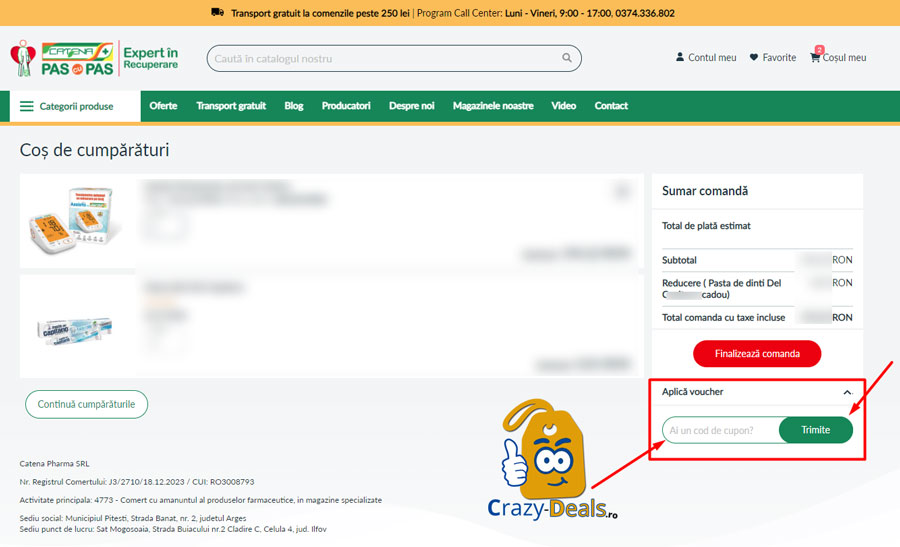The image size is (900, 547).
Task: Click Total comanda cu taxe incluse text
Action: (723, 317)
